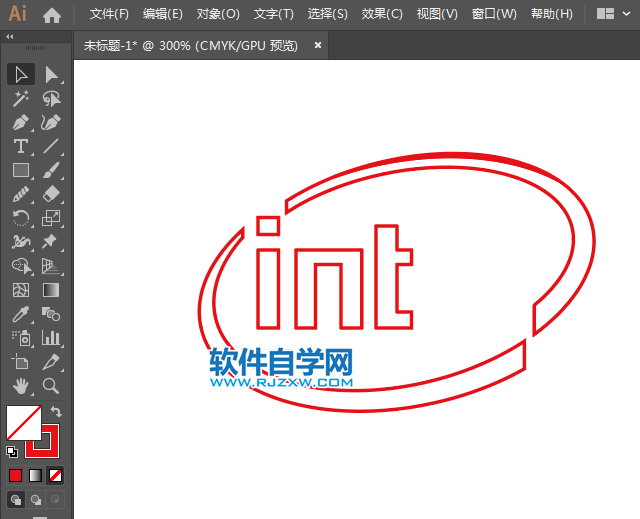This screenshot has width=640, height=519.
Task: Select the Gradient tool
Action: click(51, 290)
